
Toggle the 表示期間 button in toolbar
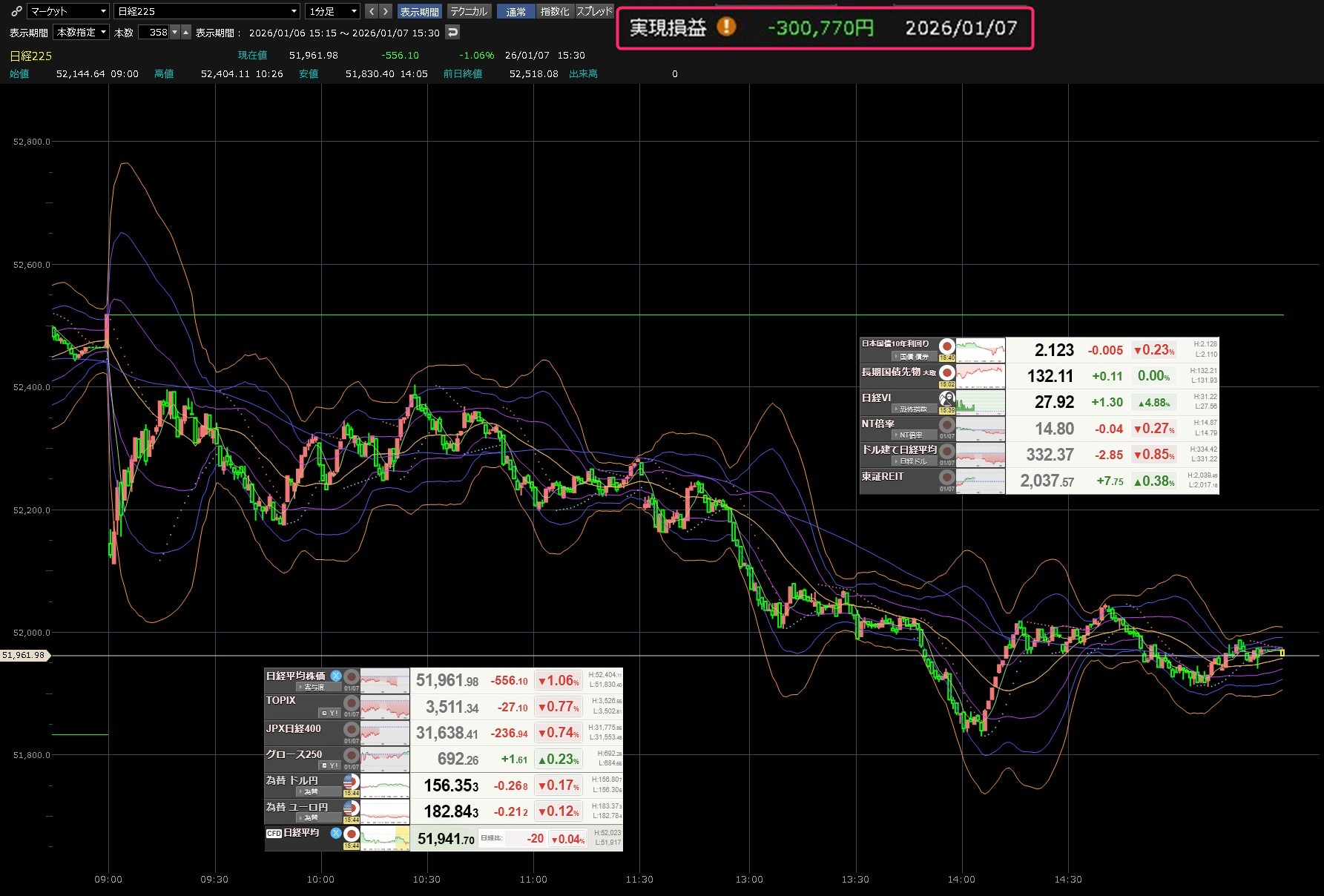click(419, 11)
